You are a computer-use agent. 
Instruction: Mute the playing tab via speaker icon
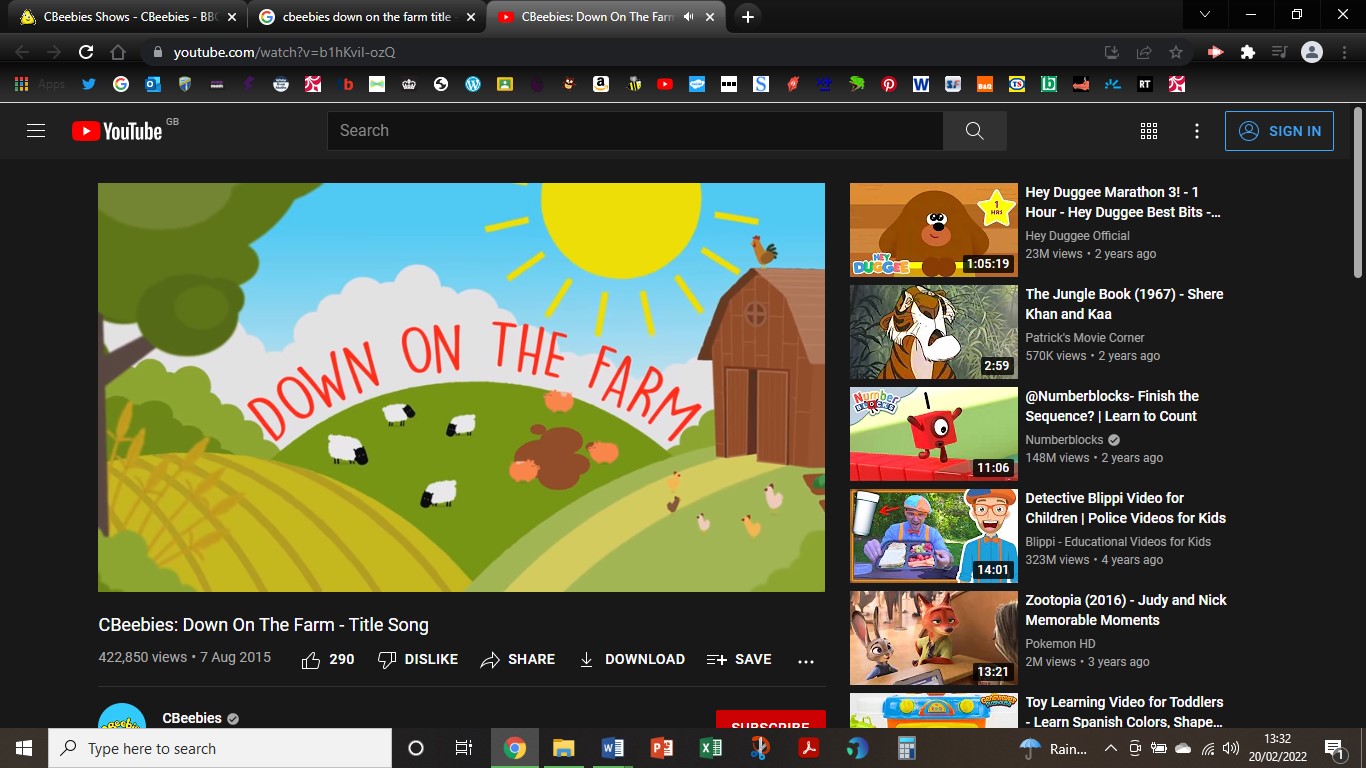[x=688, y=17]
